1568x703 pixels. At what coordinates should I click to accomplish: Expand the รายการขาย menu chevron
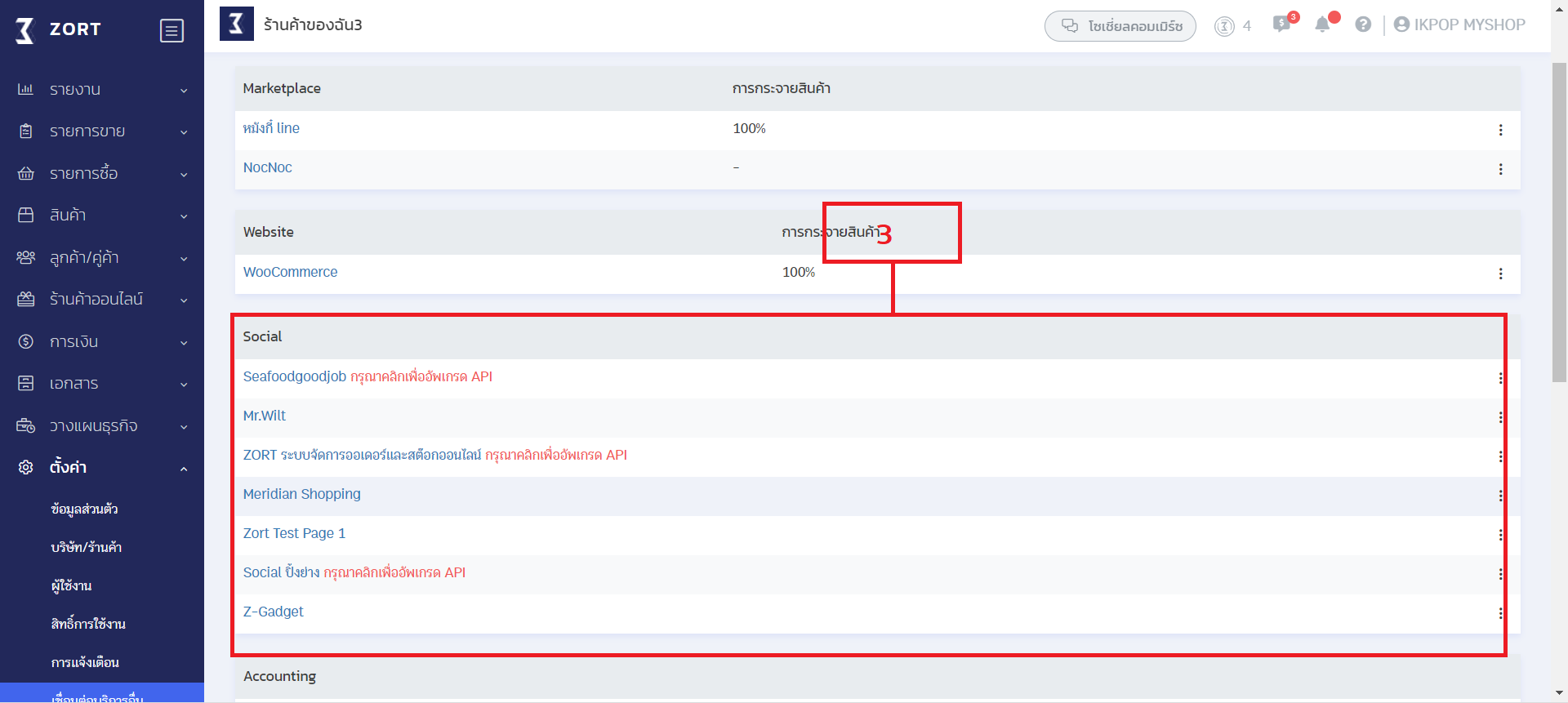pyautogui.click(x=184, y=132)
